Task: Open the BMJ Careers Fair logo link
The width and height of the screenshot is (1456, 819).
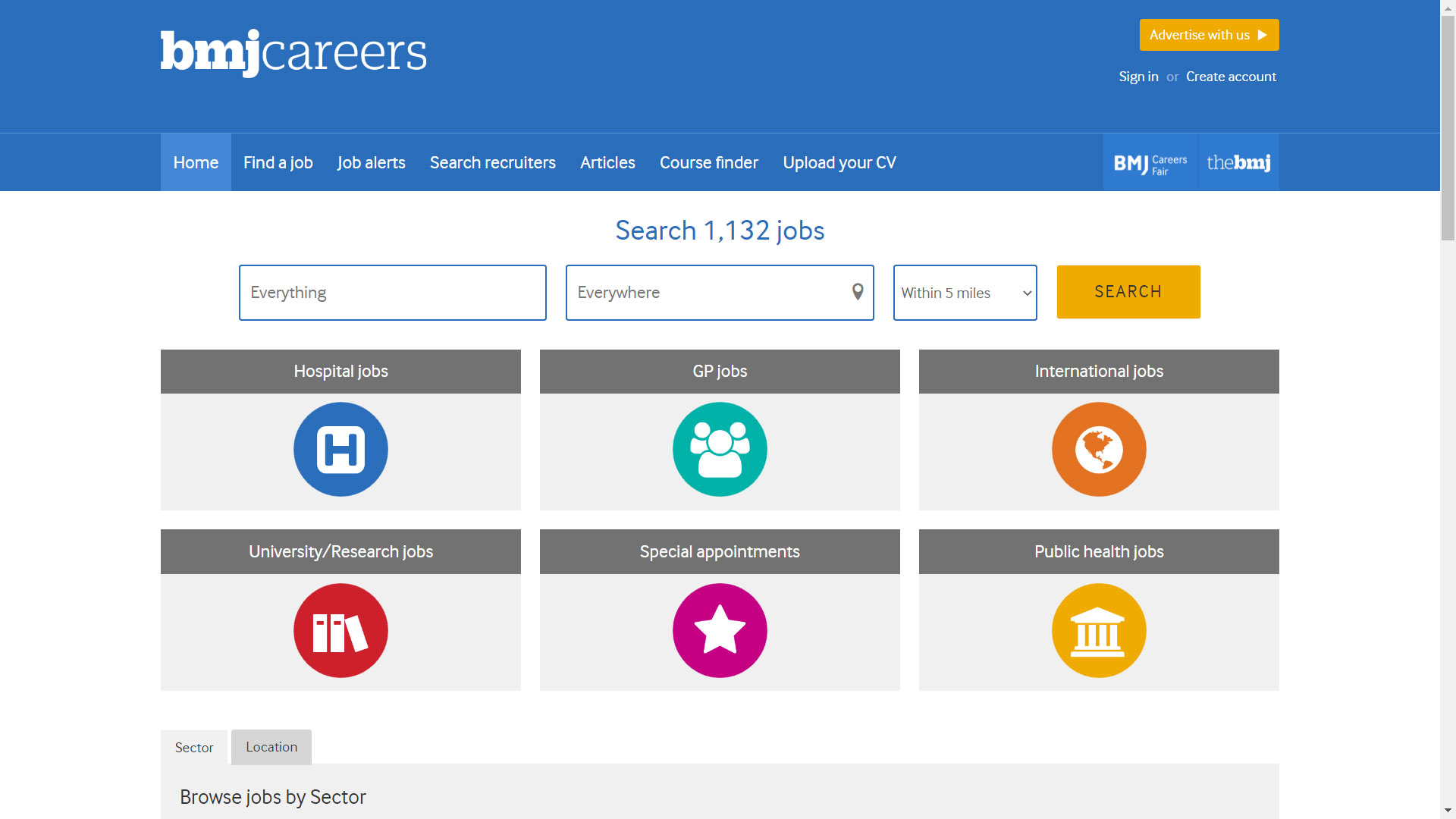Action: click(1150, 163)
